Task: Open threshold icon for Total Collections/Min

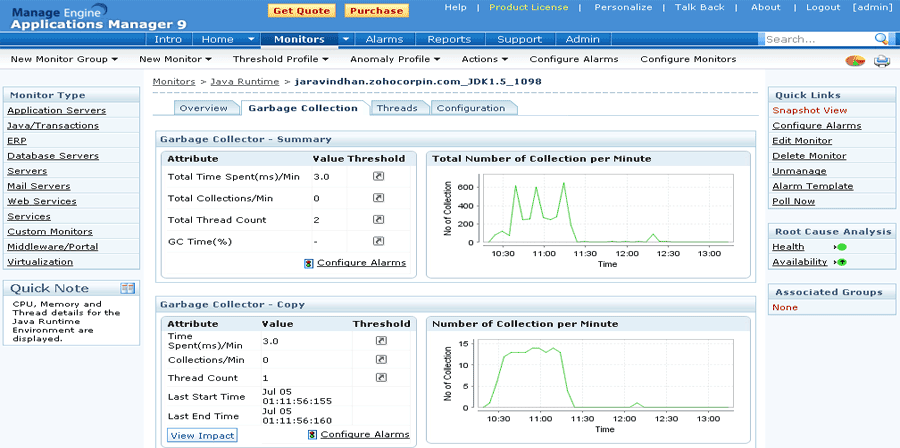Action: [x=378, y=198]
